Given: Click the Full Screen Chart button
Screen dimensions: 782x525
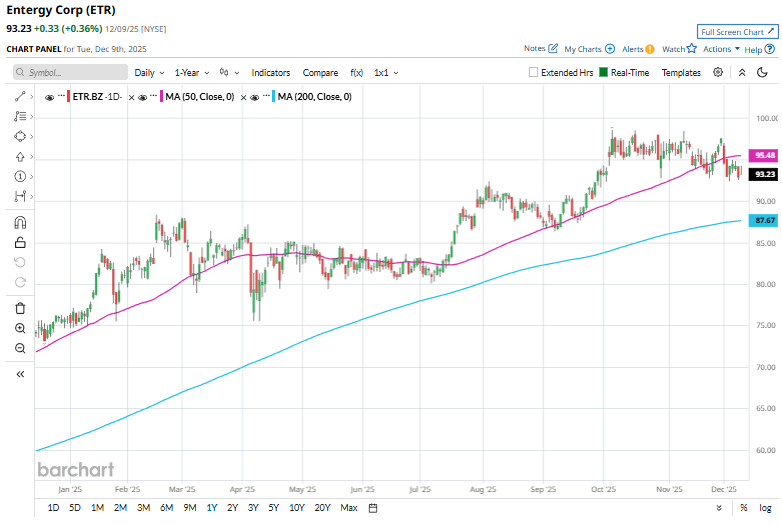Looking at the screenshot, I should point(736,31).
